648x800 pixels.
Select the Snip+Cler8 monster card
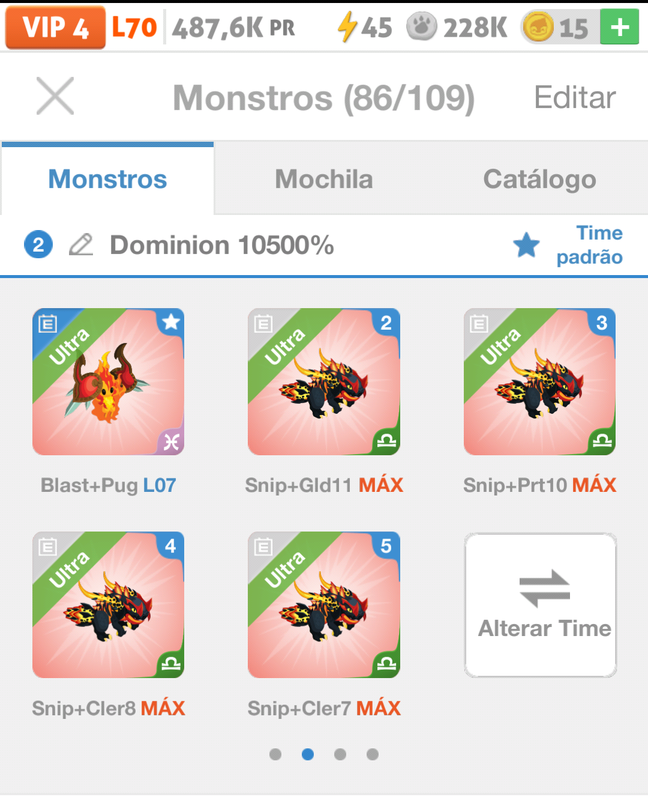108,605
